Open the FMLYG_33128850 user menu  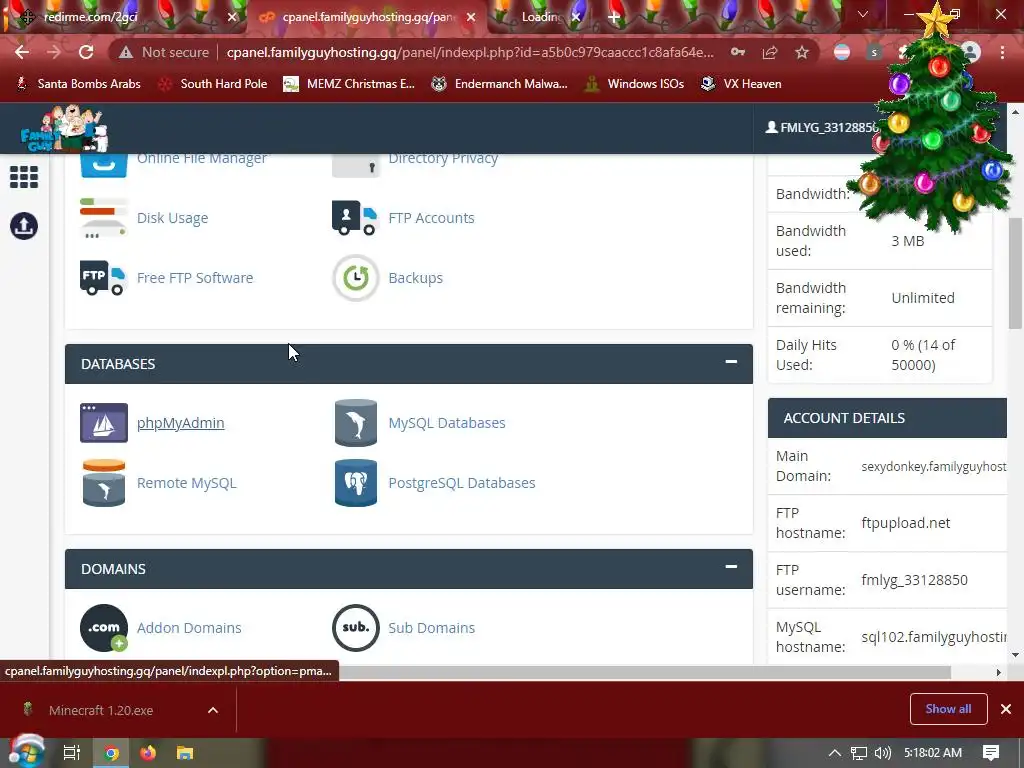point(822,127)
